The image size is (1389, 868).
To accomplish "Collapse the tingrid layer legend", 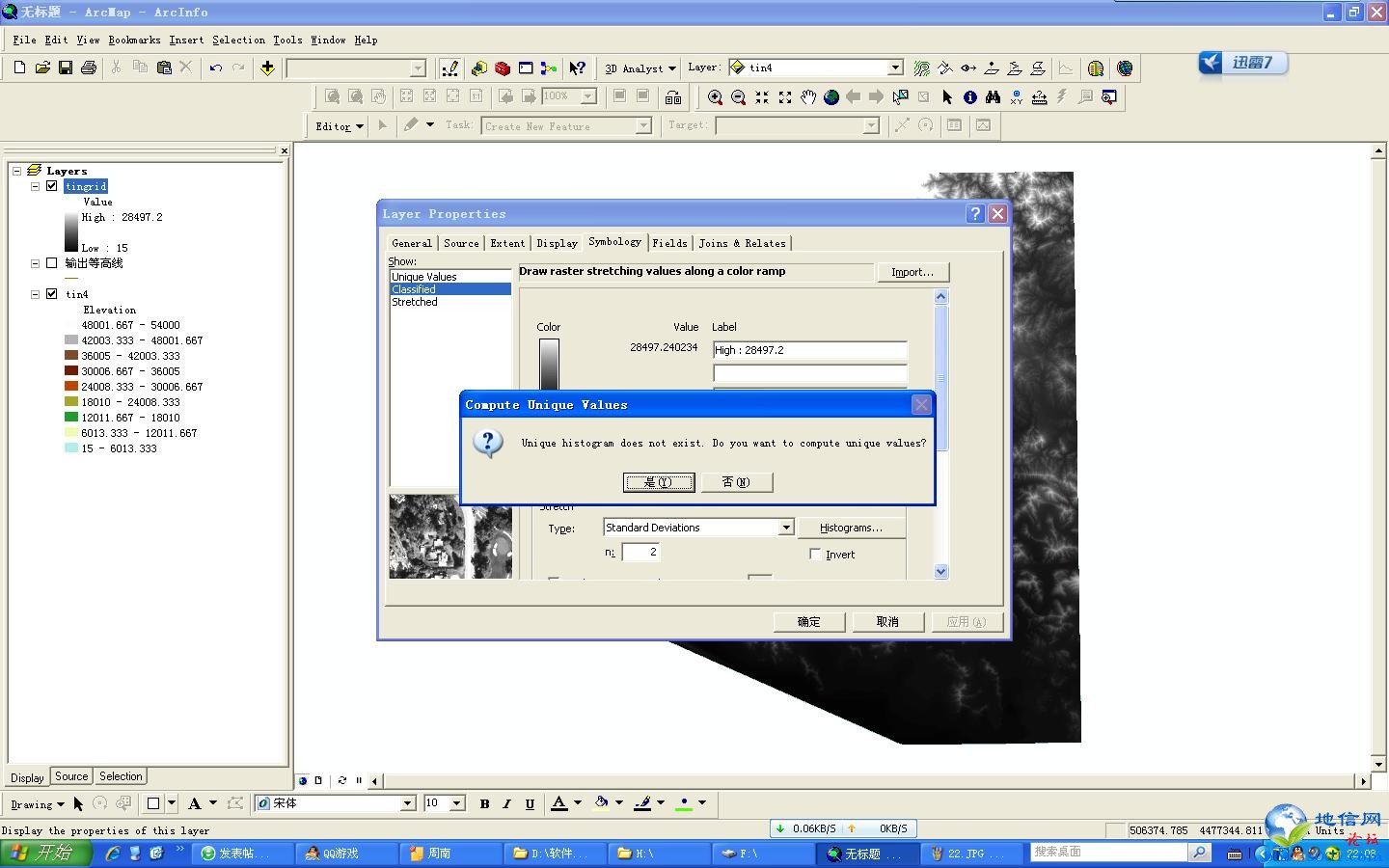I will pyautogui.click(x=36, y=186).
